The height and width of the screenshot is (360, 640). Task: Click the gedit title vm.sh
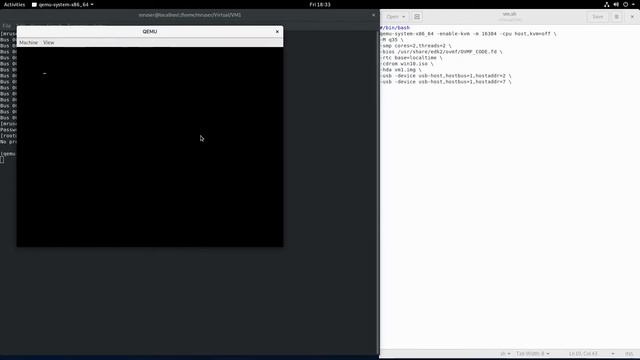(x=509, y=14)
